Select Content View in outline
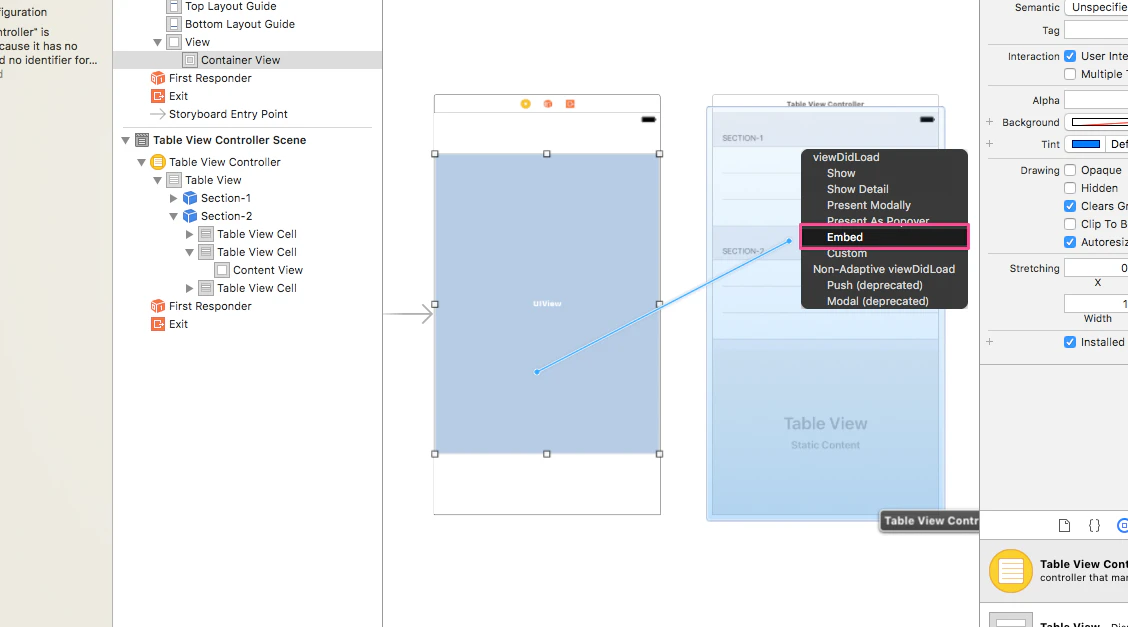The height and width of the screenshot is (627, 1128). 268,270
